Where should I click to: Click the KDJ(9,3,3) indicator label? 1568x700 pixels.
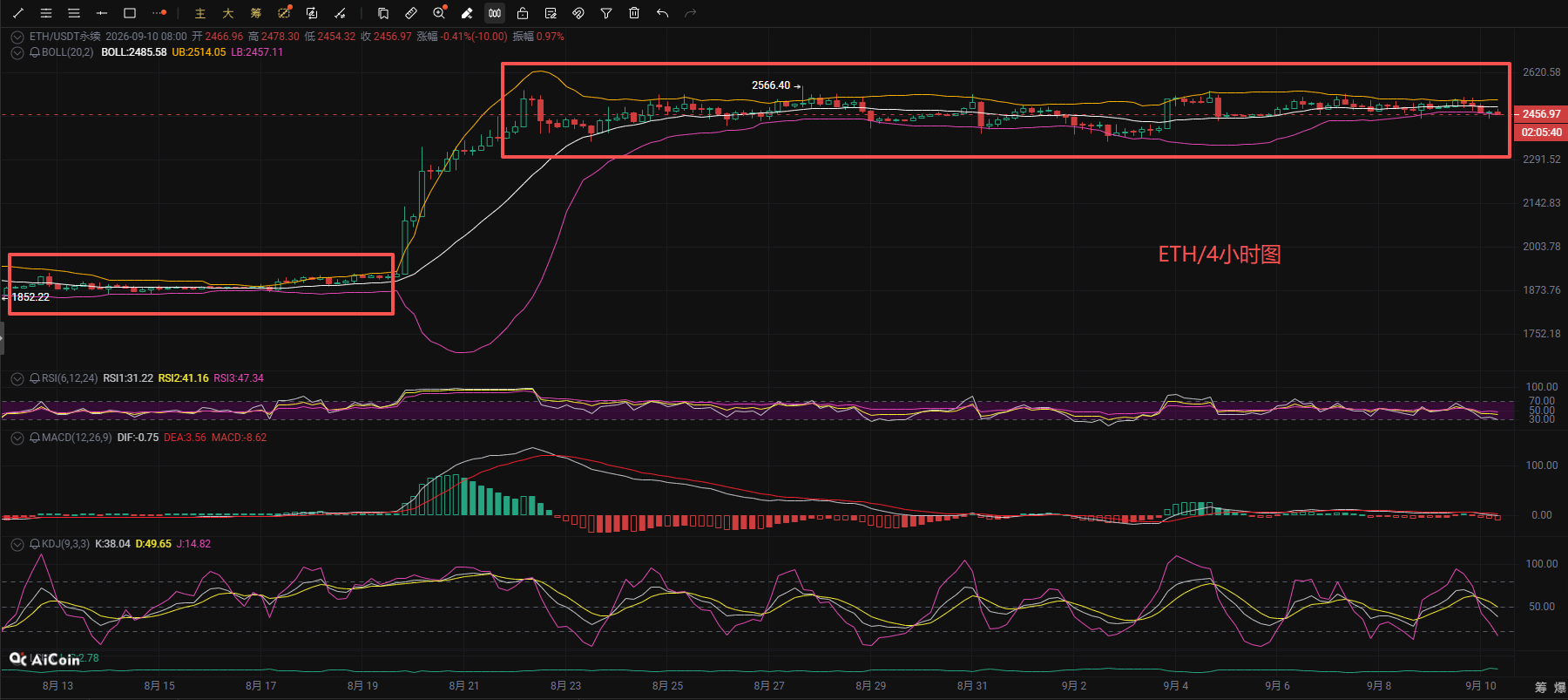click(x=65, y=544)
